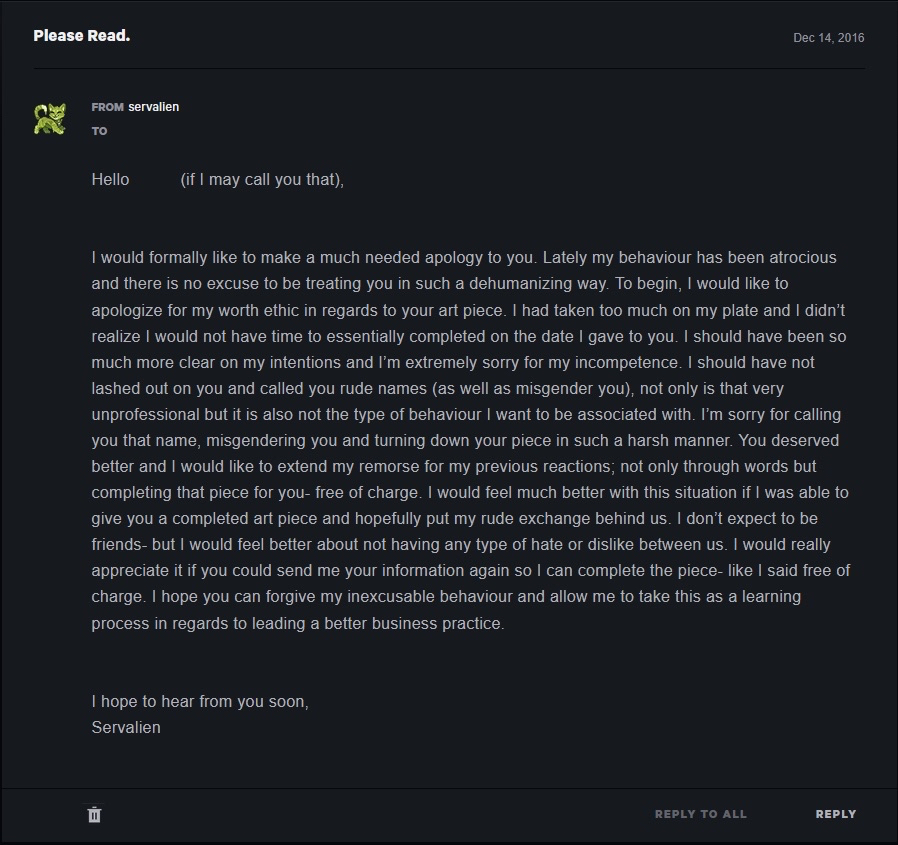
Task: Click the Reply to All button
Action: (x=700, y=814)
